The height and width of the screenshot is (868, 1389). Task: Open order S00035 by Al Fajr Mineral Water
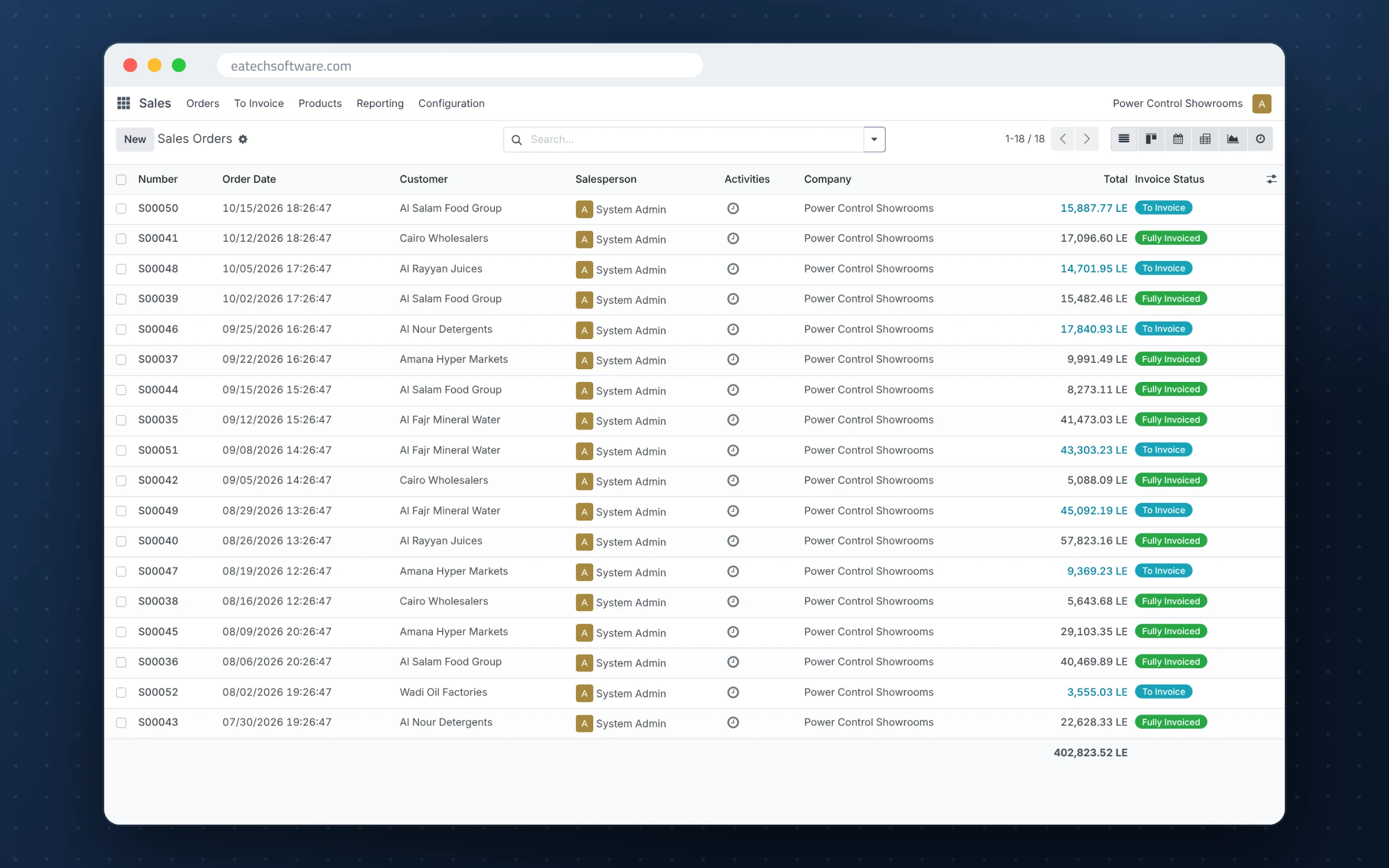pos(694,420)
